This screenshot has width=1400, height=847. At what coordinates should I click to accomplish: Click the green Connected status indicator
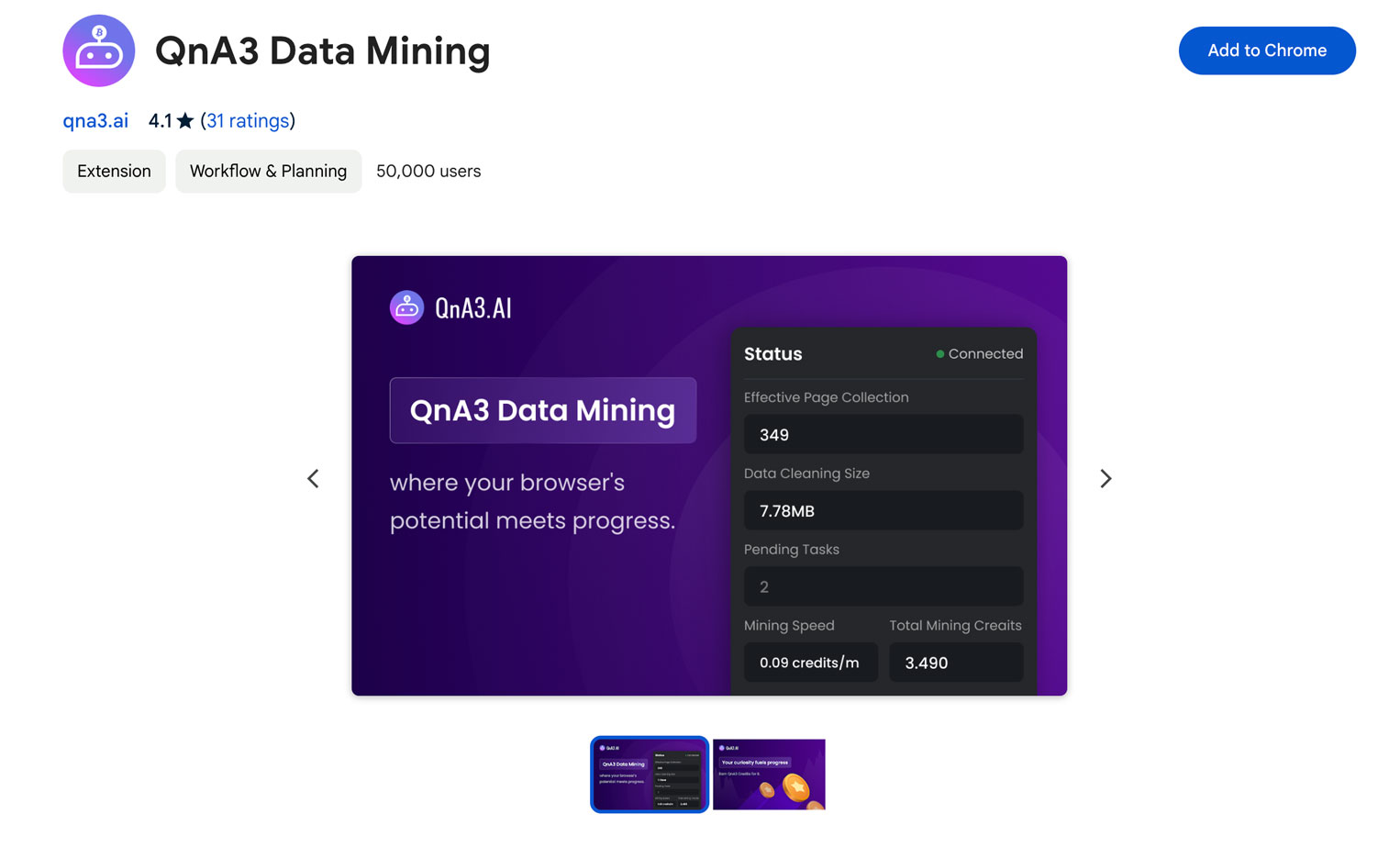click(x=979, y=353)
